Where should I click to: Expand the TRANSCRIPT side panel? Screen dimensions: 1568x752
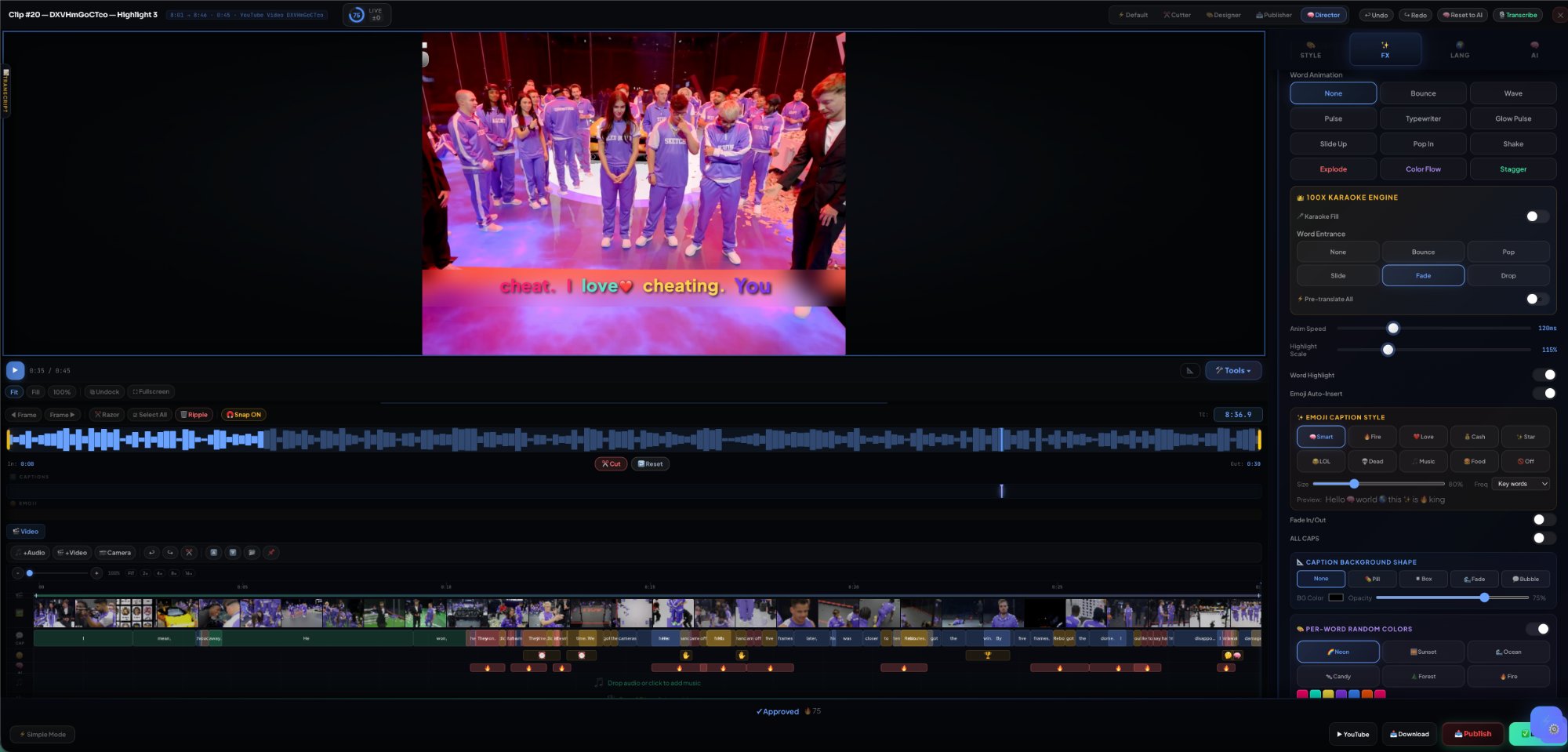5,92
